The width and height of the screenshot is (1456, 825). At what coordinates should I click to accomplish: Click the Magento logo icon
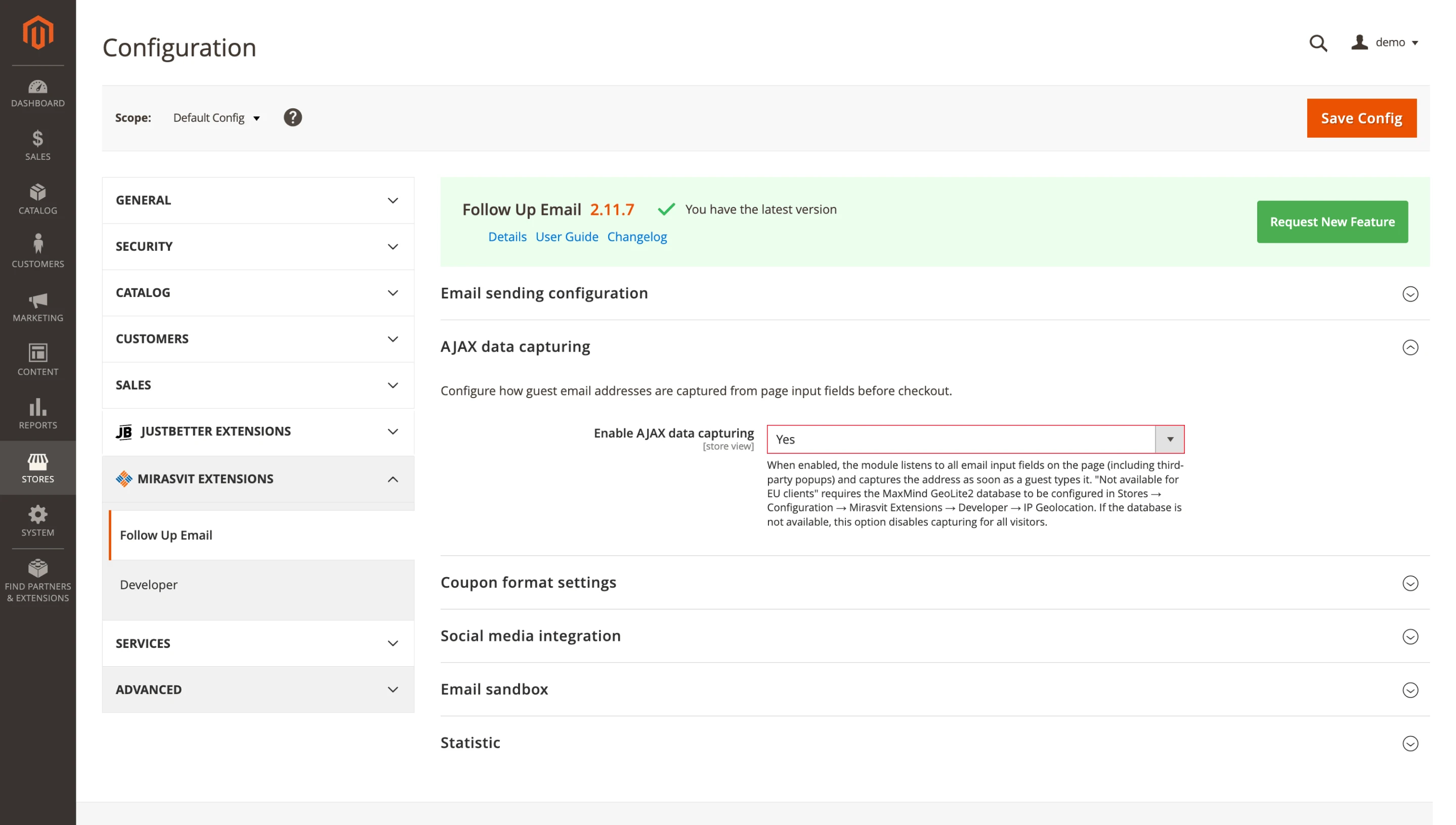click(x=38, y=32)
